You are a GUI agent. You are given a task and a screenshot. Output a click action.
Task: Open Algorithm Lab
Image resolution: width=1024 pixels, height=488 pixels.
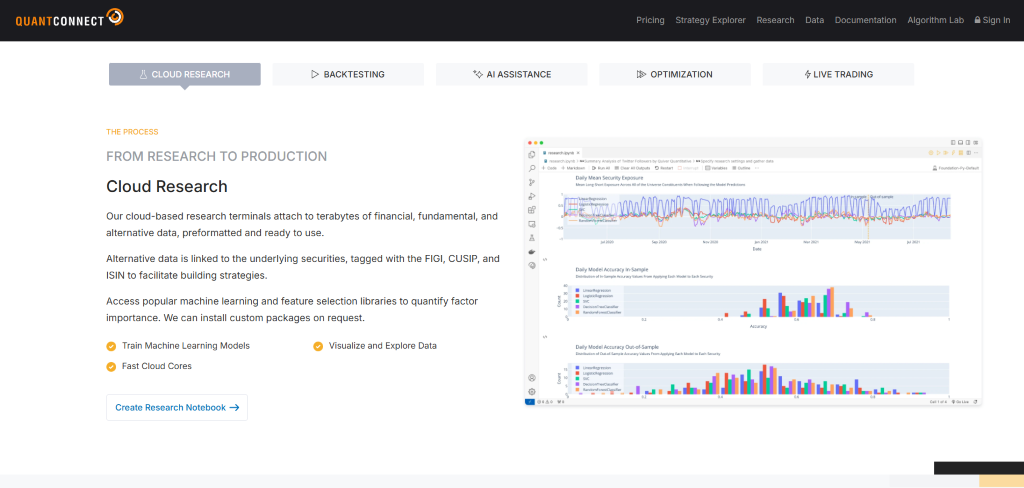(x=935, y=20)
